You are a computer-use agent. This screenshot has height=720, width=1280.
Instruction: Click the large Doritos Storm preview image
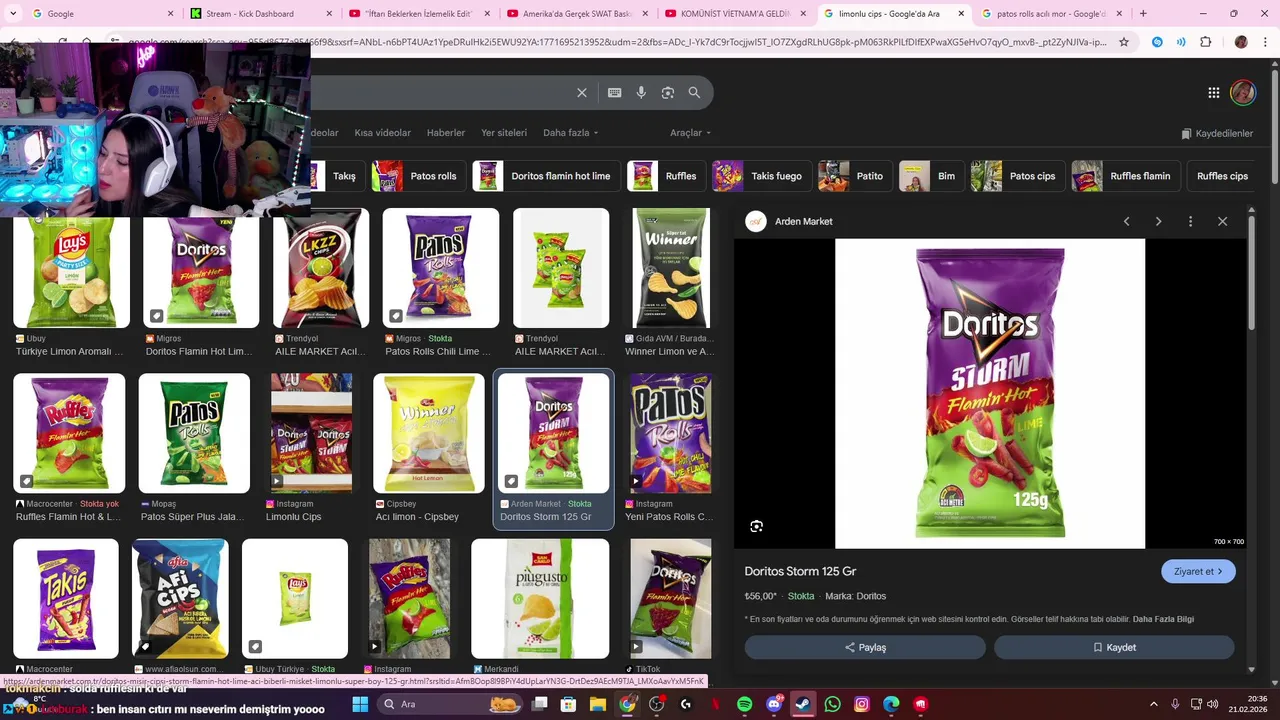(990, 393)
